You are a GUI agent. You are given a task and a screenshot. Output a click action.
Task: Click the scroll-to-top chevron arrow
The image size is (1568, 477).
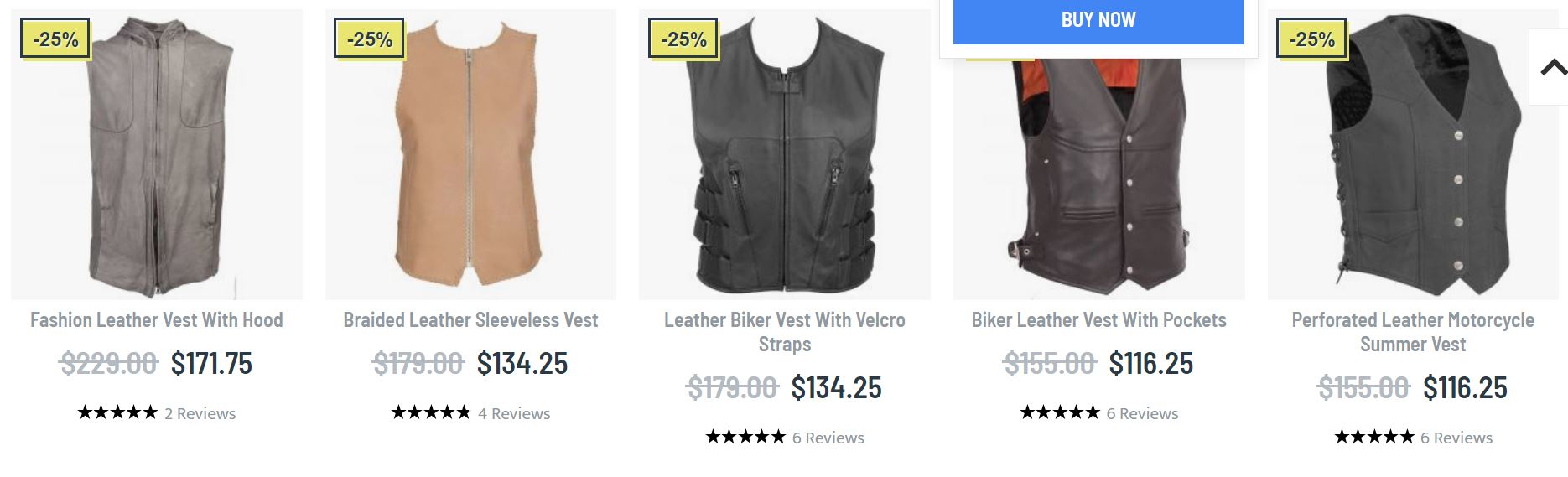pos(1553,68)
